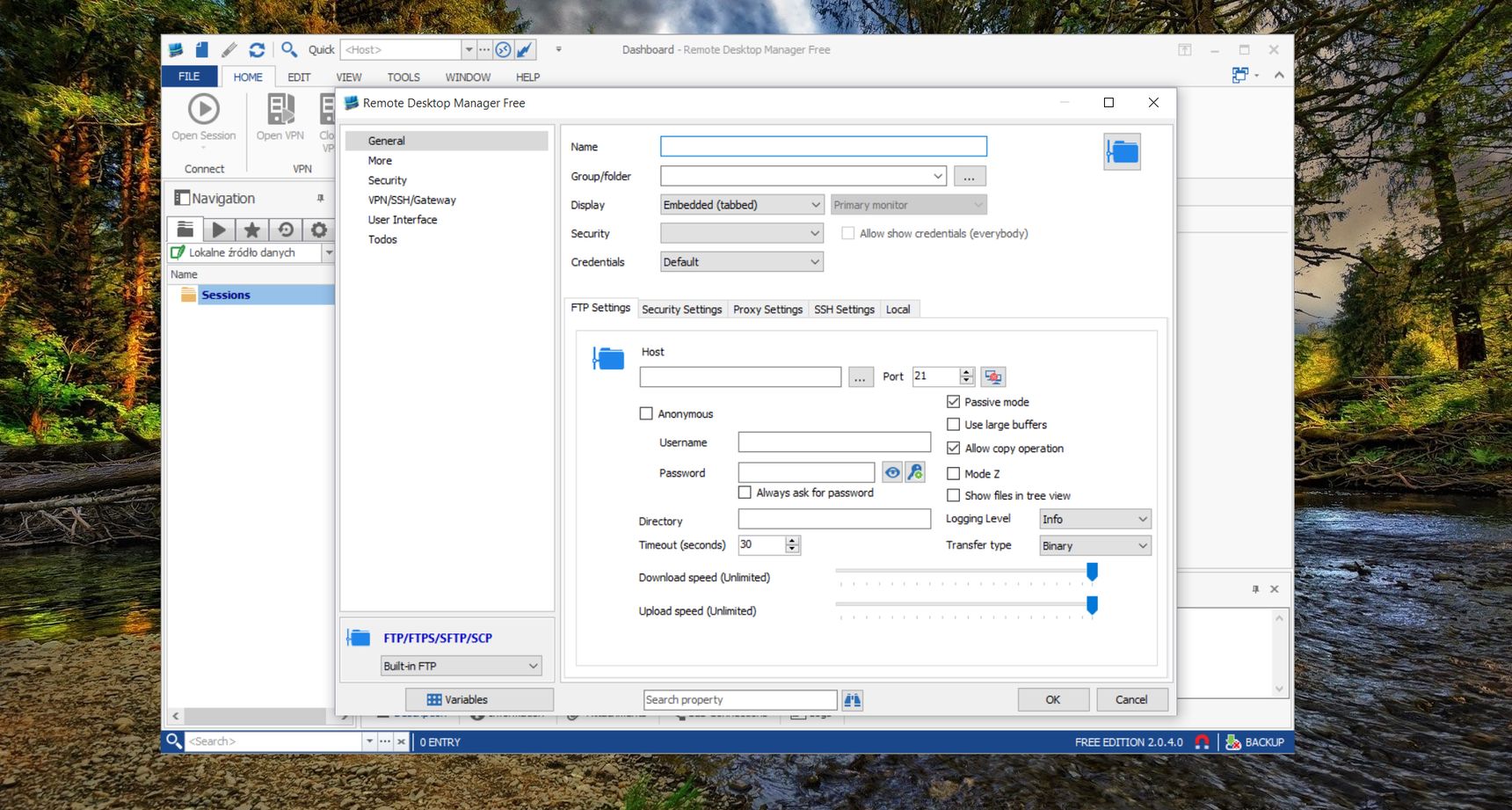1512x810 pixels.
Task: Click the binoculars search property icon
Action: [x=853, y=700]
